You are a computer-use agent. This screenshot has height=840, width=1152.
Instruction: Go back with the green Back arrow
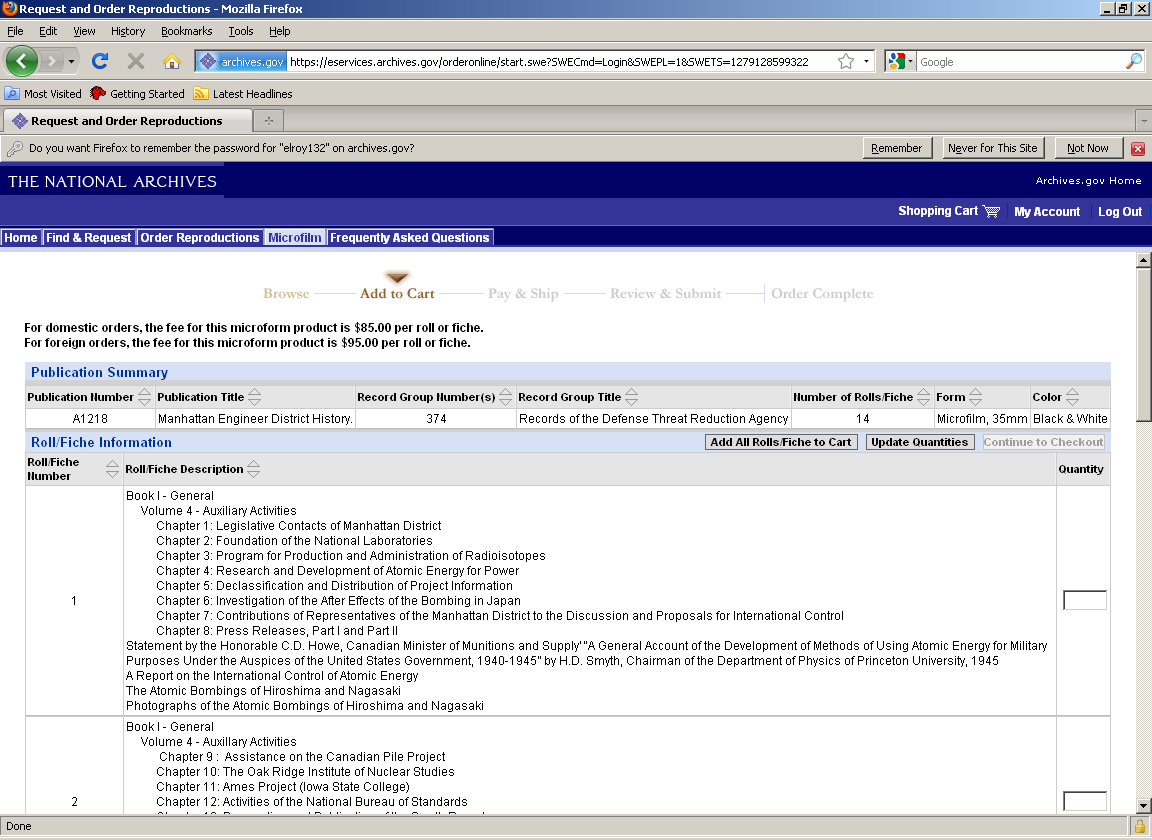[21, 61]
